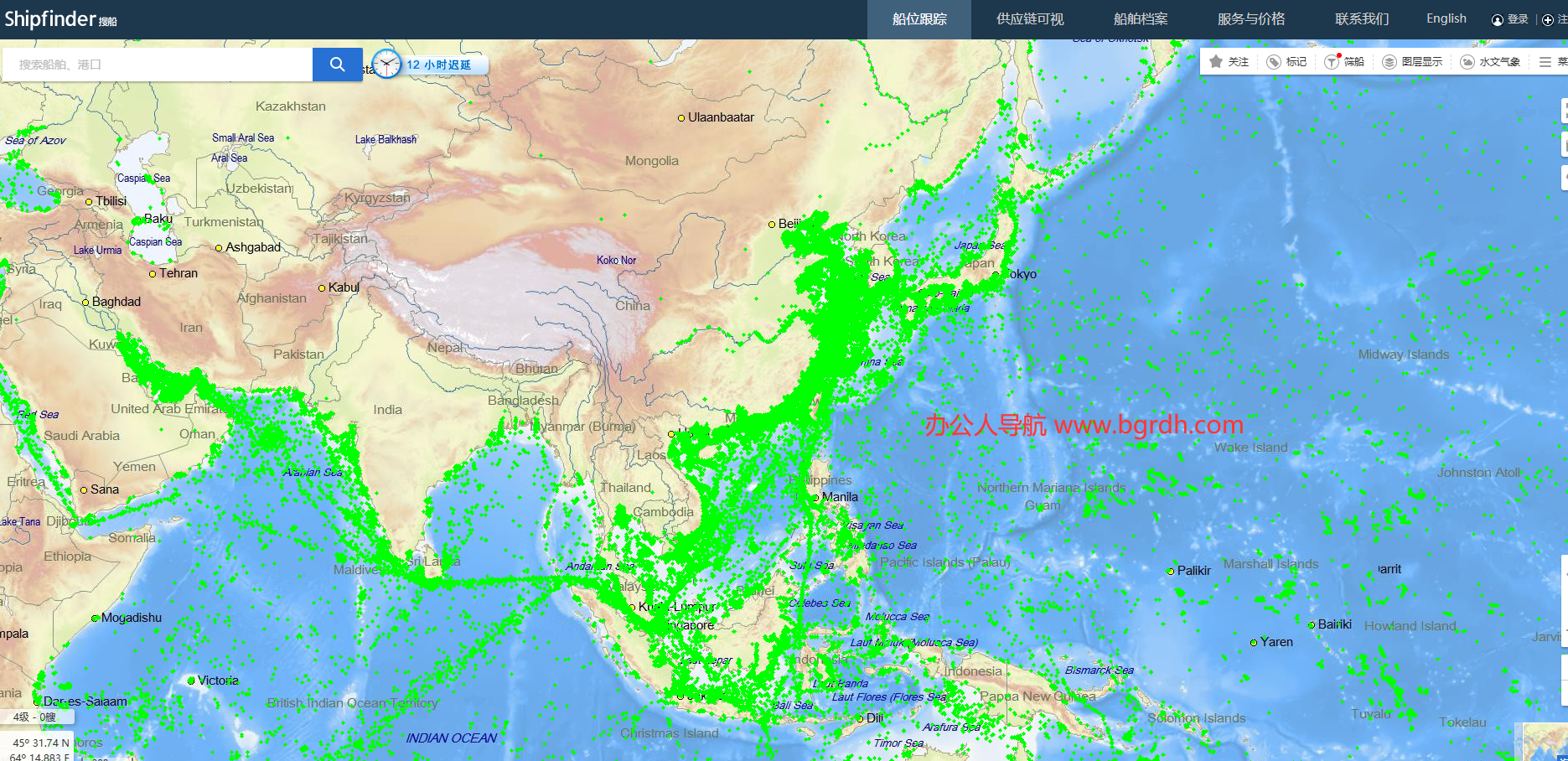Viewport: 1568px width, 761px height.
Task: Open the 12 小时迟延 delay label
Action: point(438,65)
